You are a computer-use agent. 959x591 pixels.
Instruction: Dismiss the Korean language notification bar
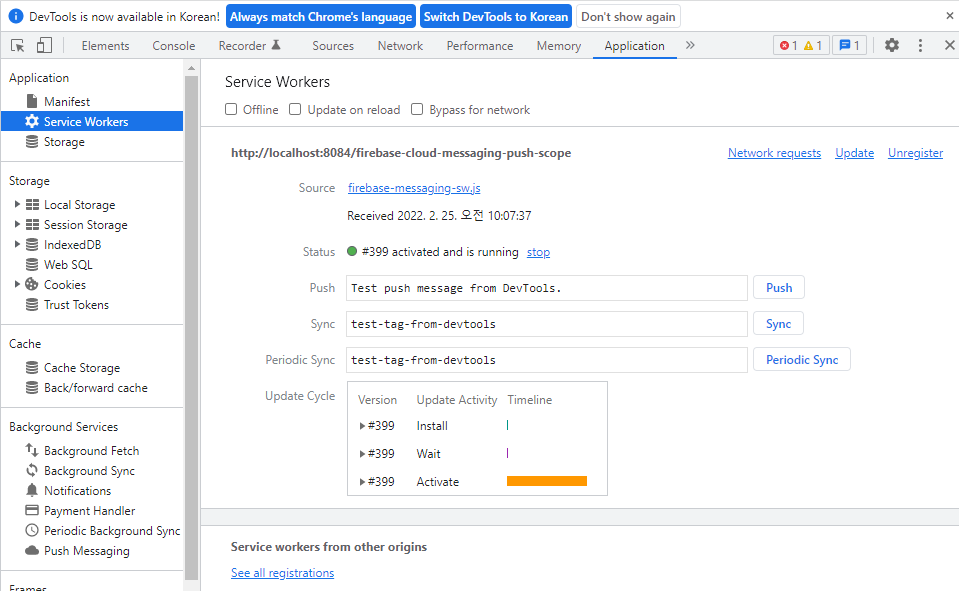949,16
